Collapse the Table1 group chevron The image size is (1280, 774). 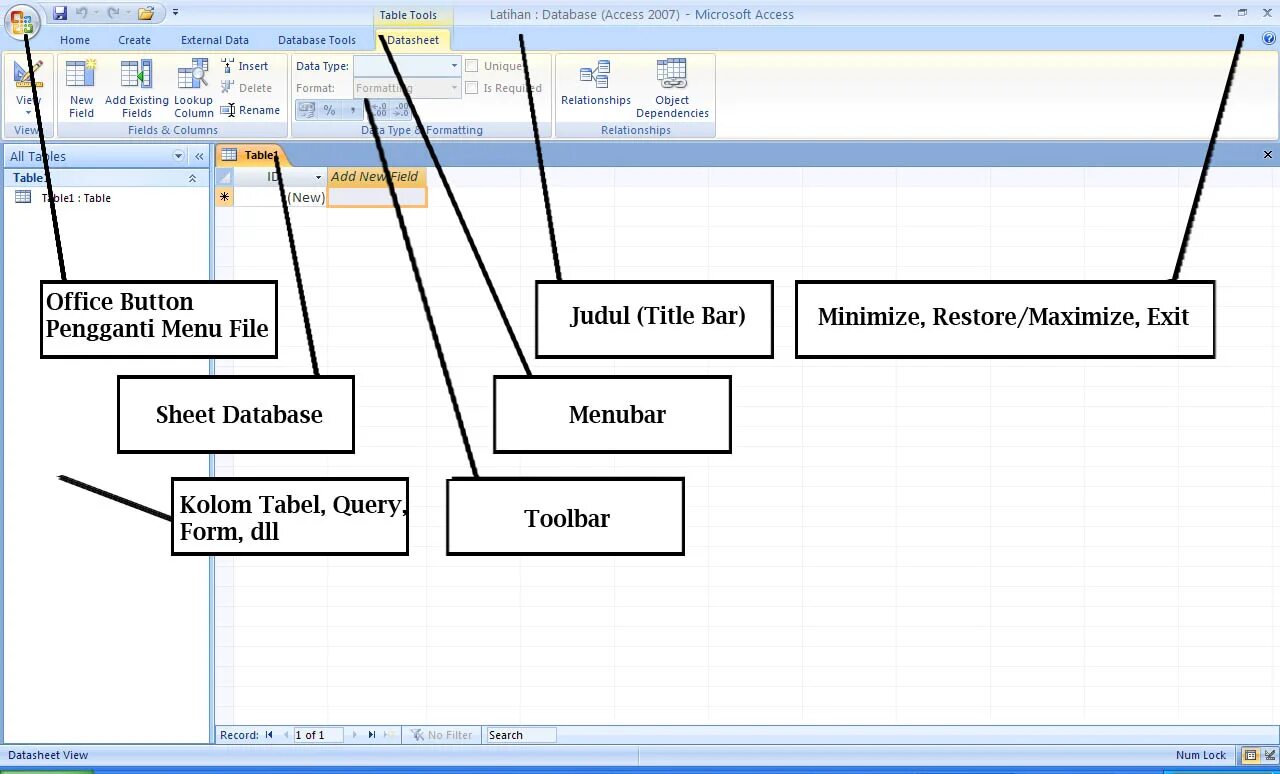tap(192, 178)
